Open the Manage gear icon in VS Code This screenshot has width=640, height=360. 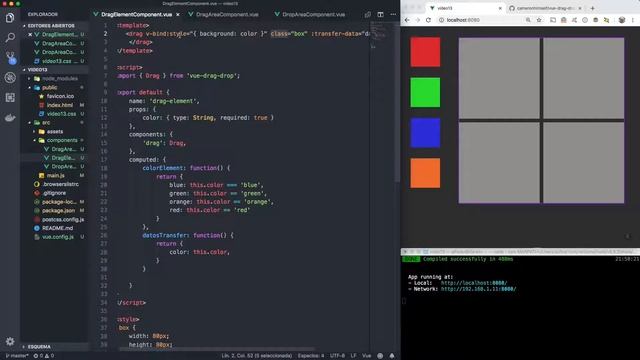(x=10, y=341)
